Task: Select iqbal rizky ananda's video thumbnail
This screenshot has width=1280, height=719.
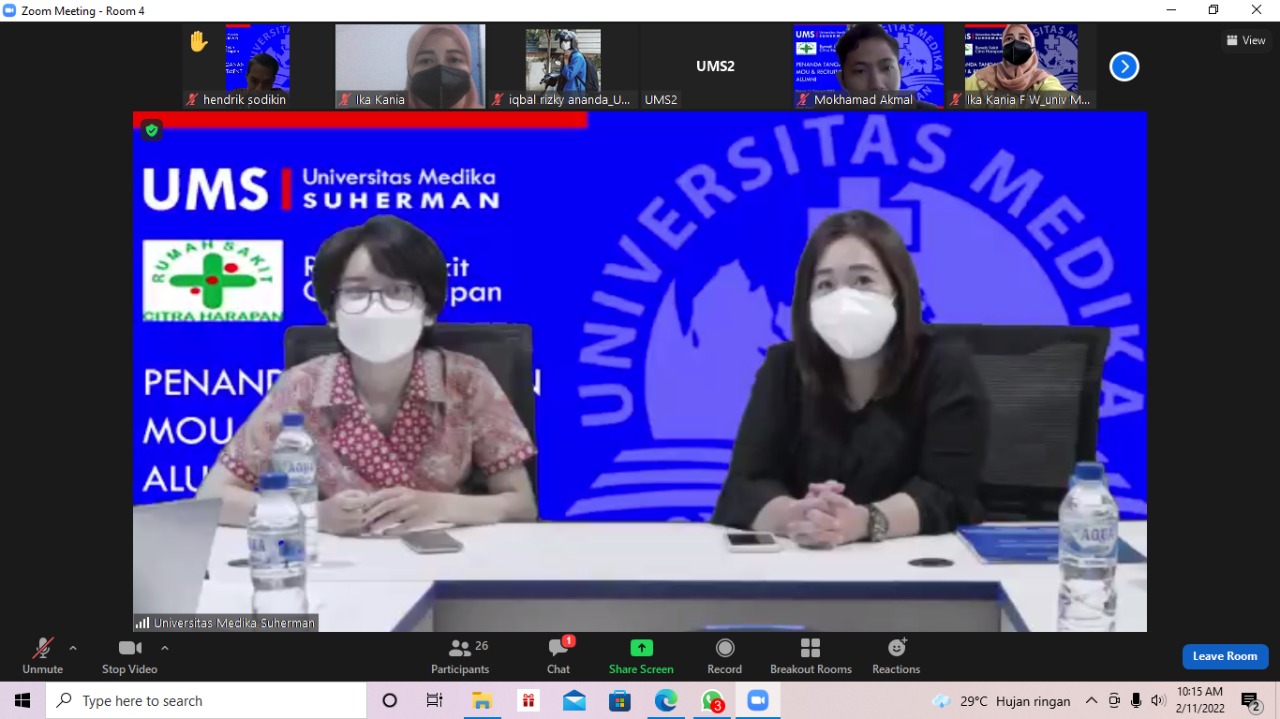Action: click(564, 66)
